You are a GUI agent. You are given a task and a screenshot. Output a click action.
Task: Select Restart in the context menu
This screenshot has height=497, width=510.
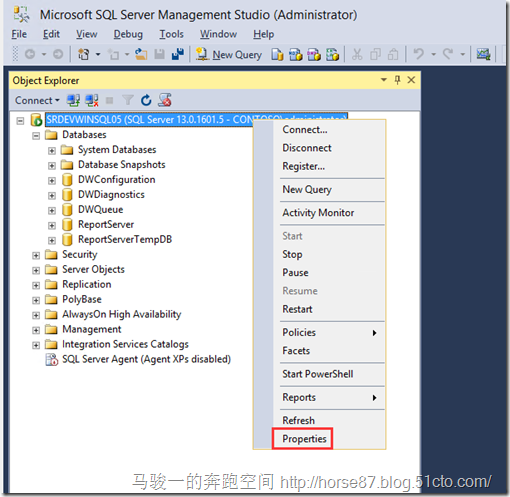click(x=297, y=309)
